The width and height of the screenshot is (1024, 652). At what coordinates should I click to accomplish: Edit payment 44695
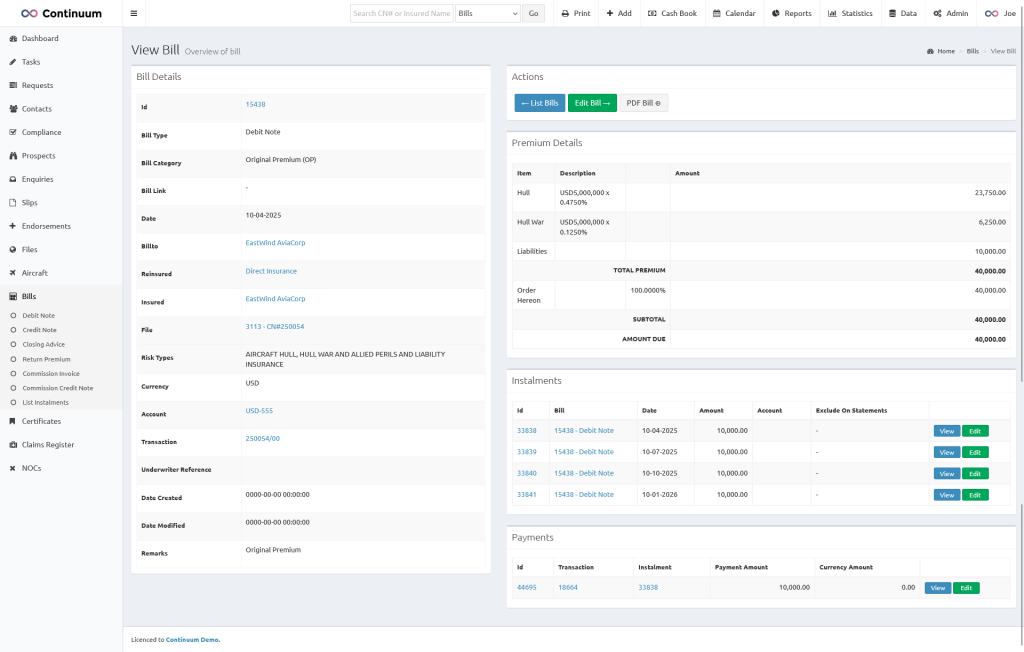966,588
